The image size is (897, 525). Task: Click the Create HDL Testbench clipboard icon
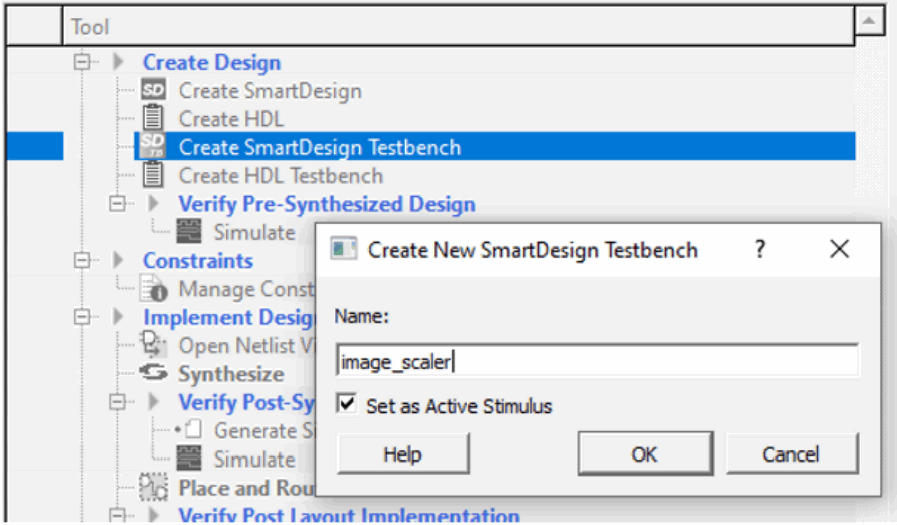[153, 174]
